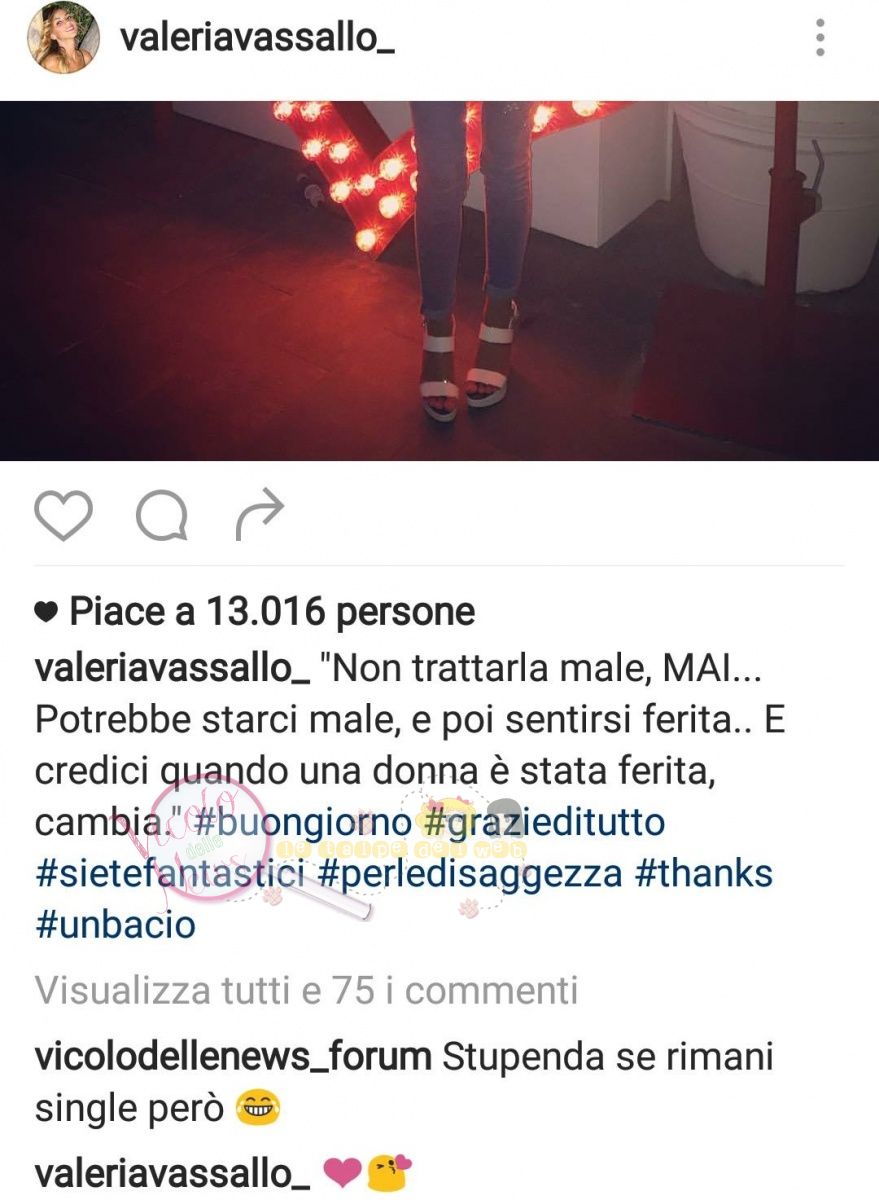Open valeriavassallo_ profile picture

pos(64,38)
